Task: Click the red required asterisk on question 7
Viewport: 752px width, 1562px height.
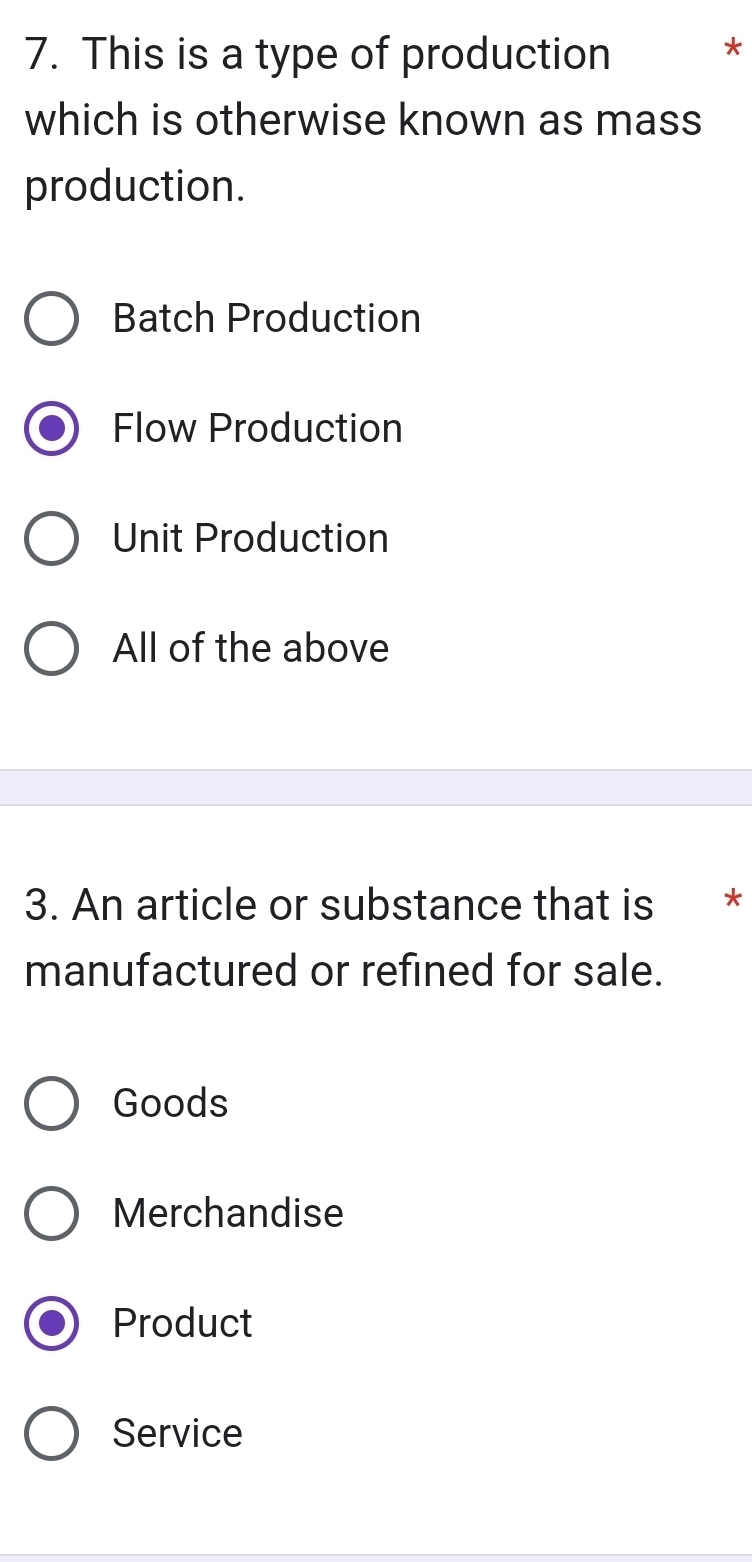Action: tap(733, 48)
